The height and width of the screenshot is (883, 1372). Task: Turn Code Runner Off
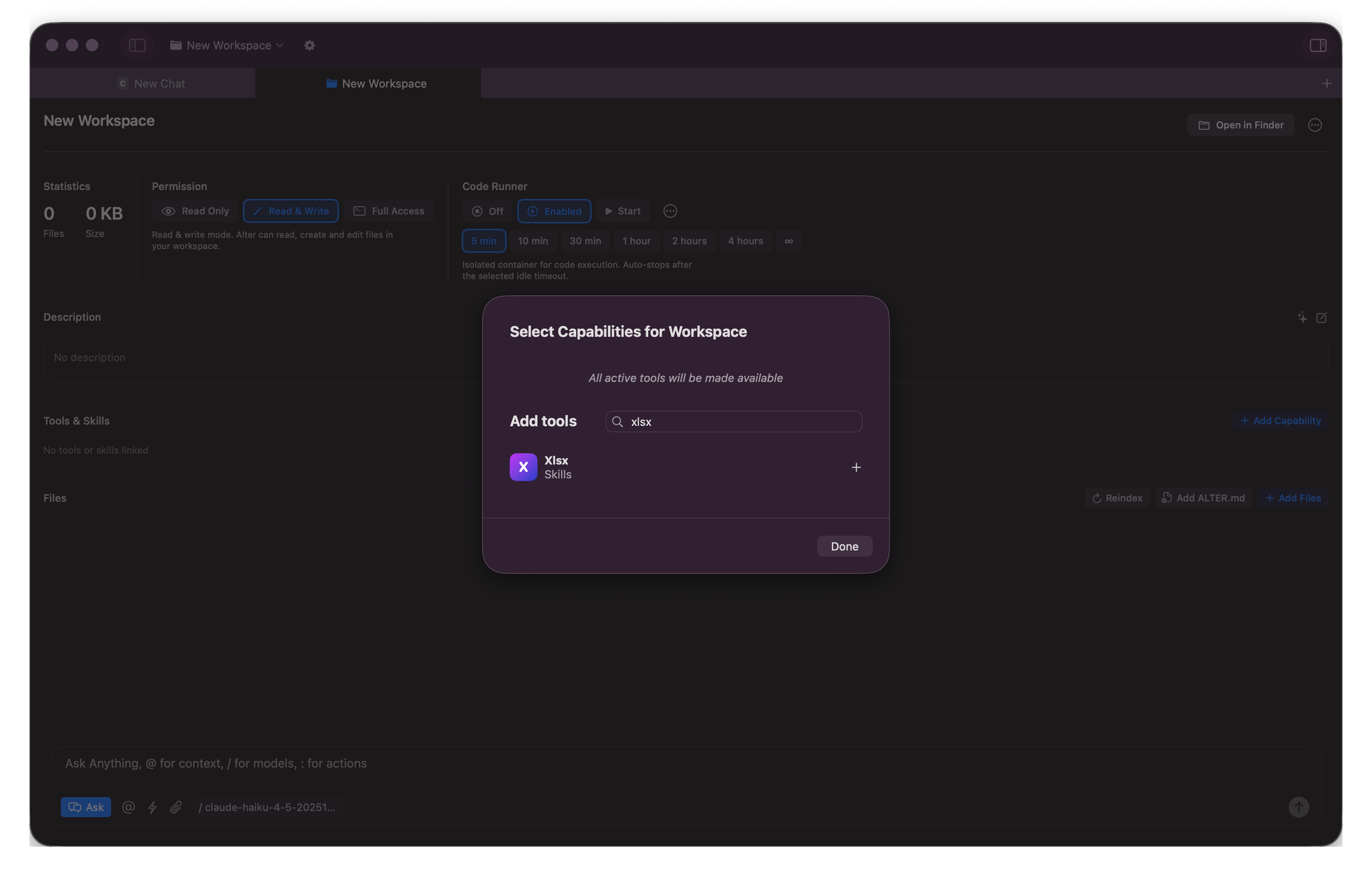coord(488,211)
